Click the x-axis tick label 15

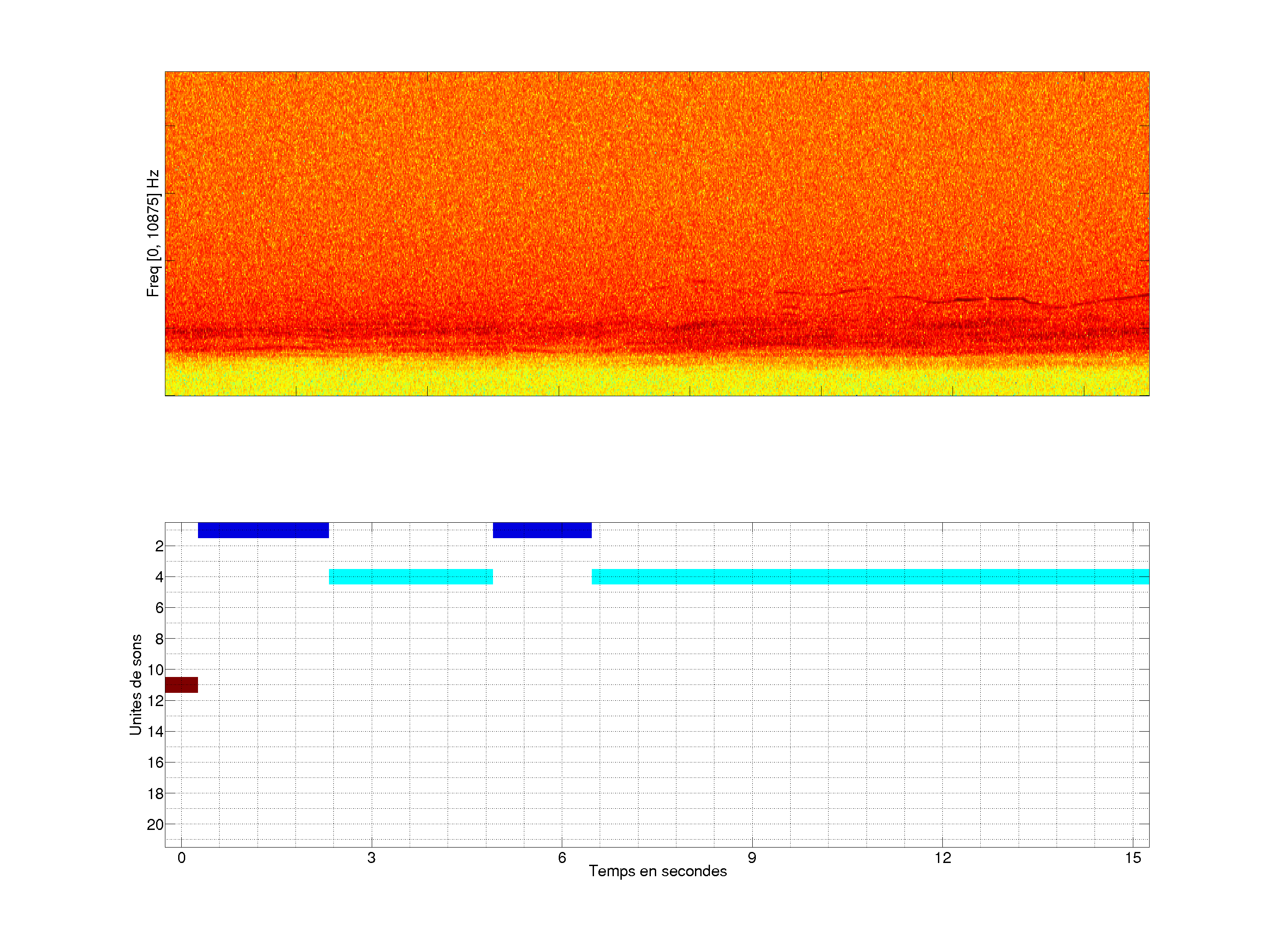point(1133,858)
